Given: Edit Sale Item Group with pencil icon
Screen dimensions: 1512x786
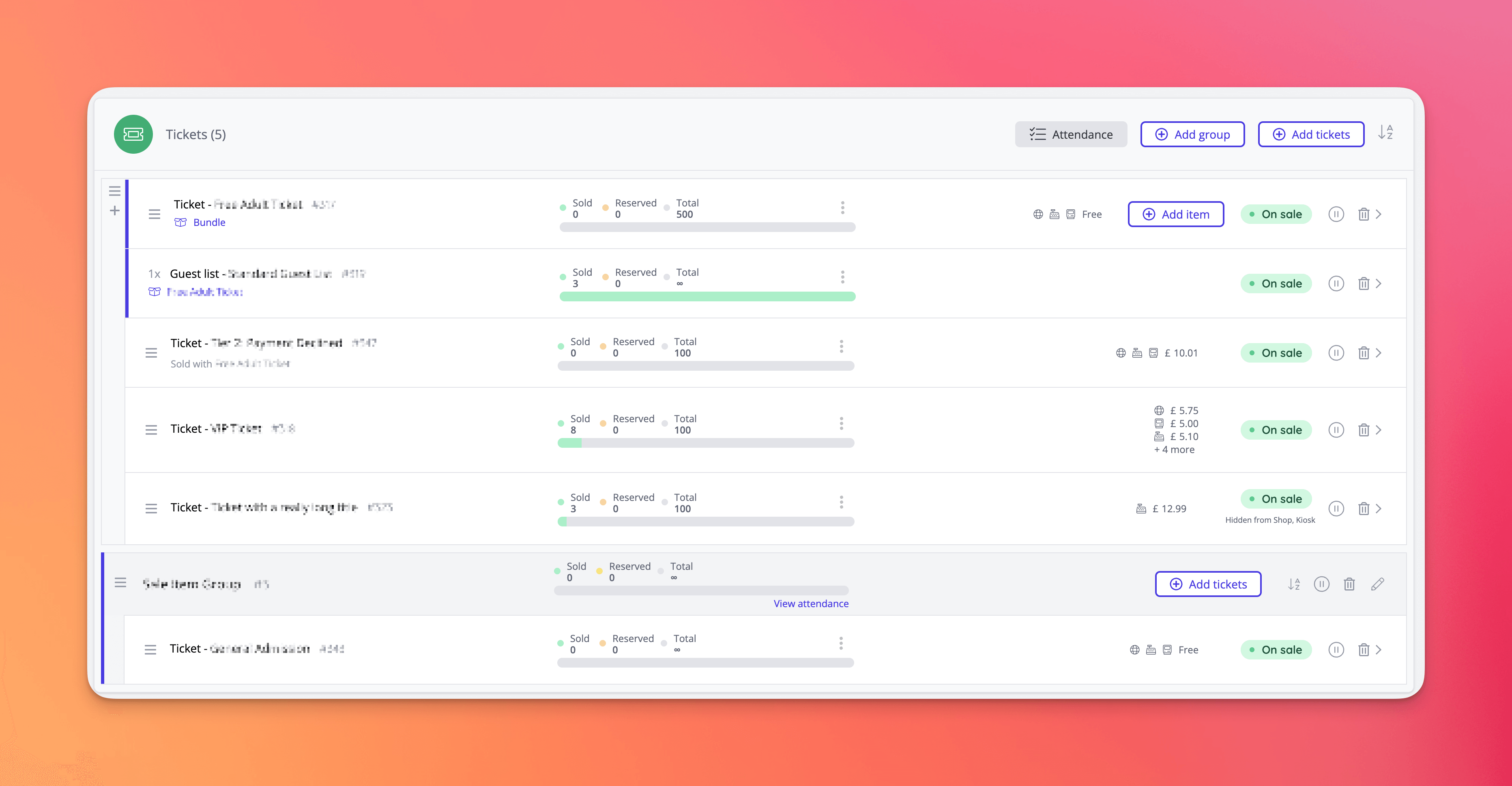Looking at the screenshot, I should coord(1378,584).
